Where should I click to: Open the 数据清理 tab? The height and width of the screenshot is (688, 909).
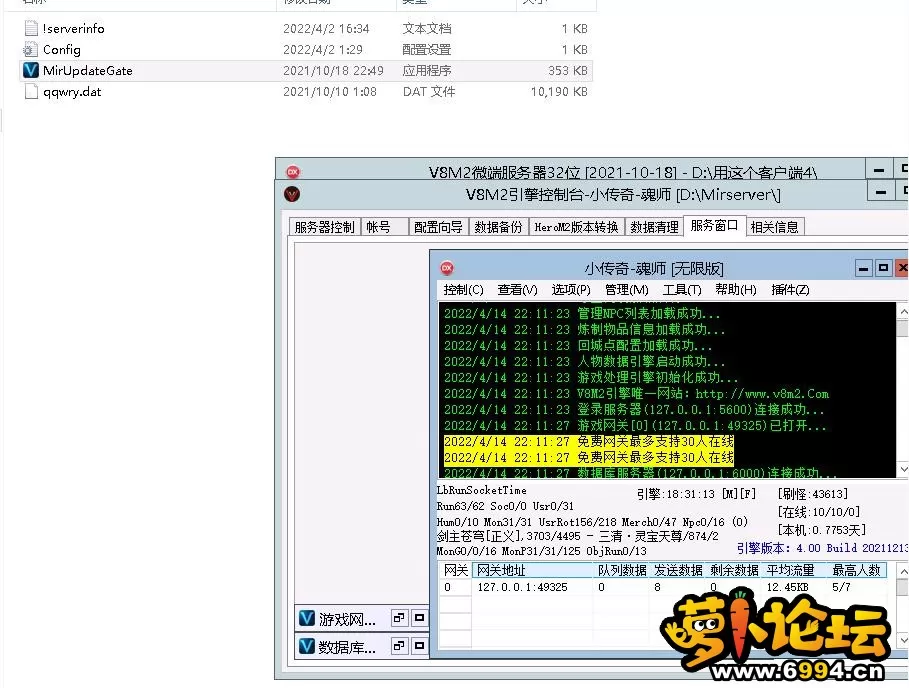tap(655, 227)
